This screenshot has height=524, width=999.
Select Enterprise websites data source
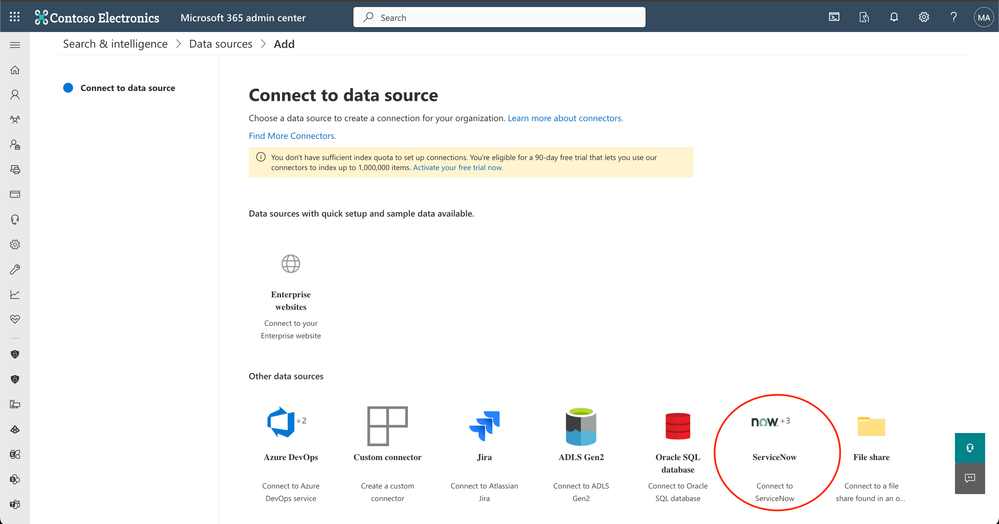[x=291, y=297]
